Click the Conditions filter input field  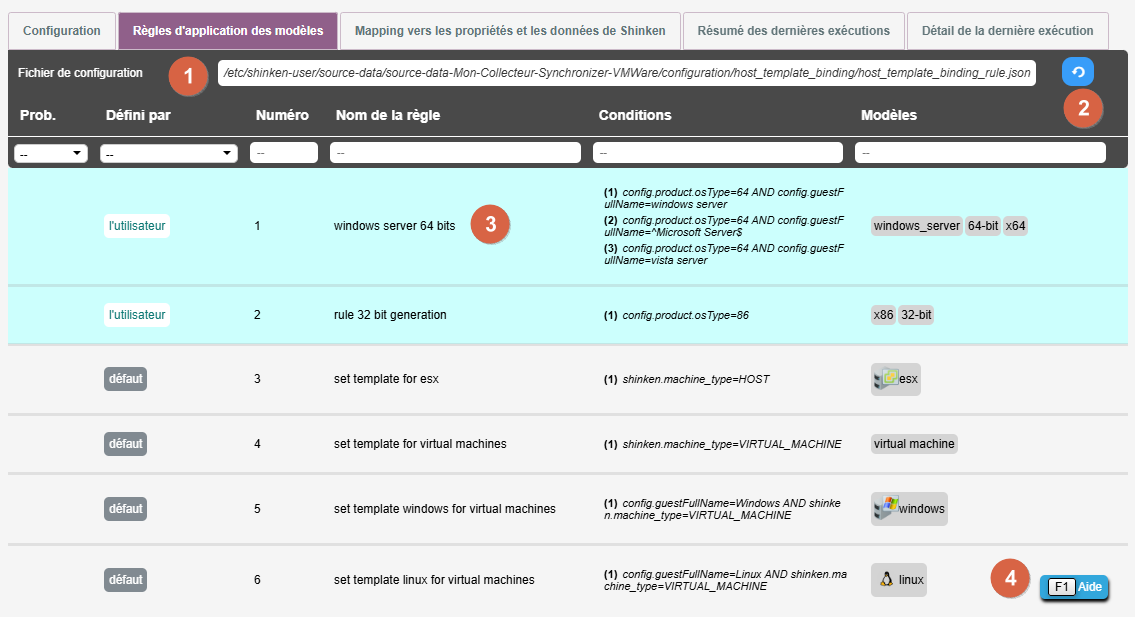point(718,153)
